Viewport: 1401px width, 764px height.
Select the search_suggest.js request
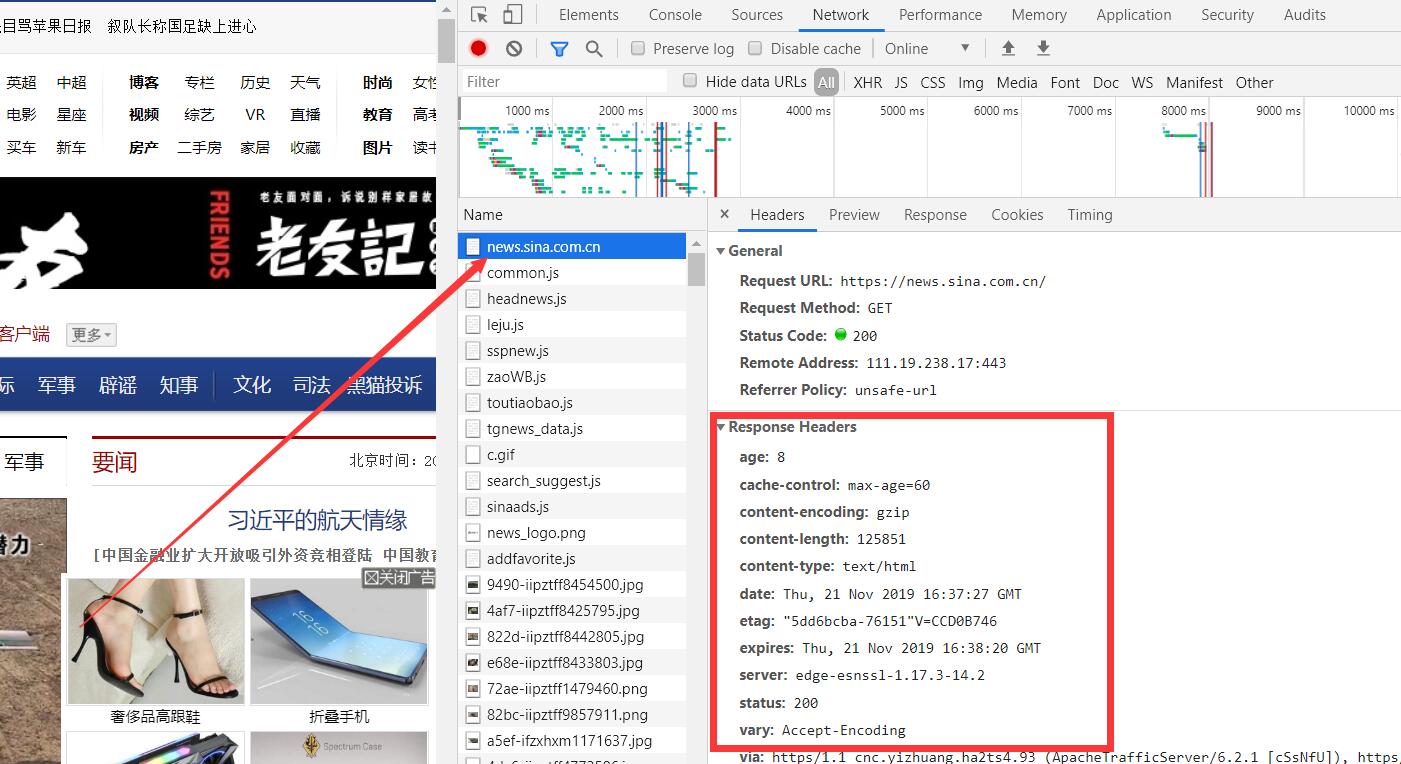click(572, 480)
